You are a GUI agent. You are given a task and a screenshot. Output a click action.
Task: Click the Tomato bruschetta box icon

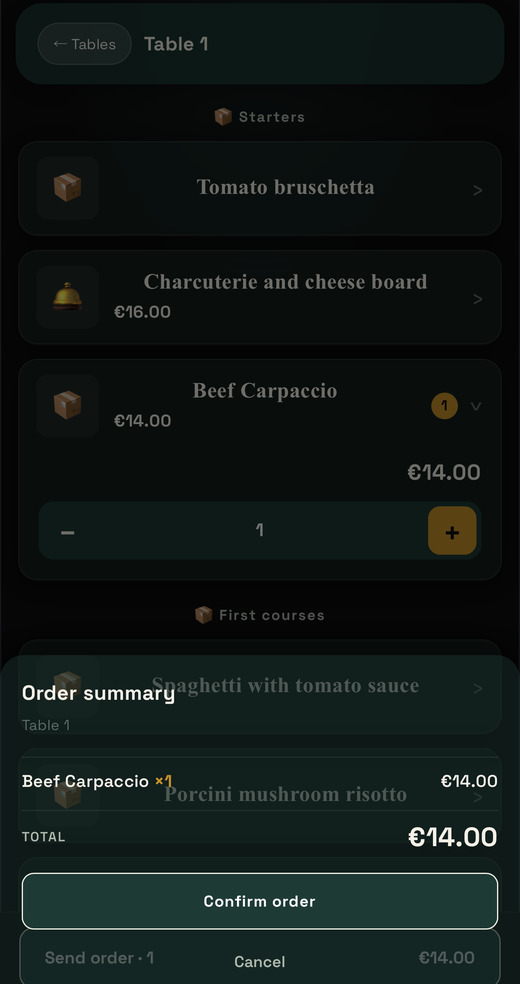coord(68,188)
